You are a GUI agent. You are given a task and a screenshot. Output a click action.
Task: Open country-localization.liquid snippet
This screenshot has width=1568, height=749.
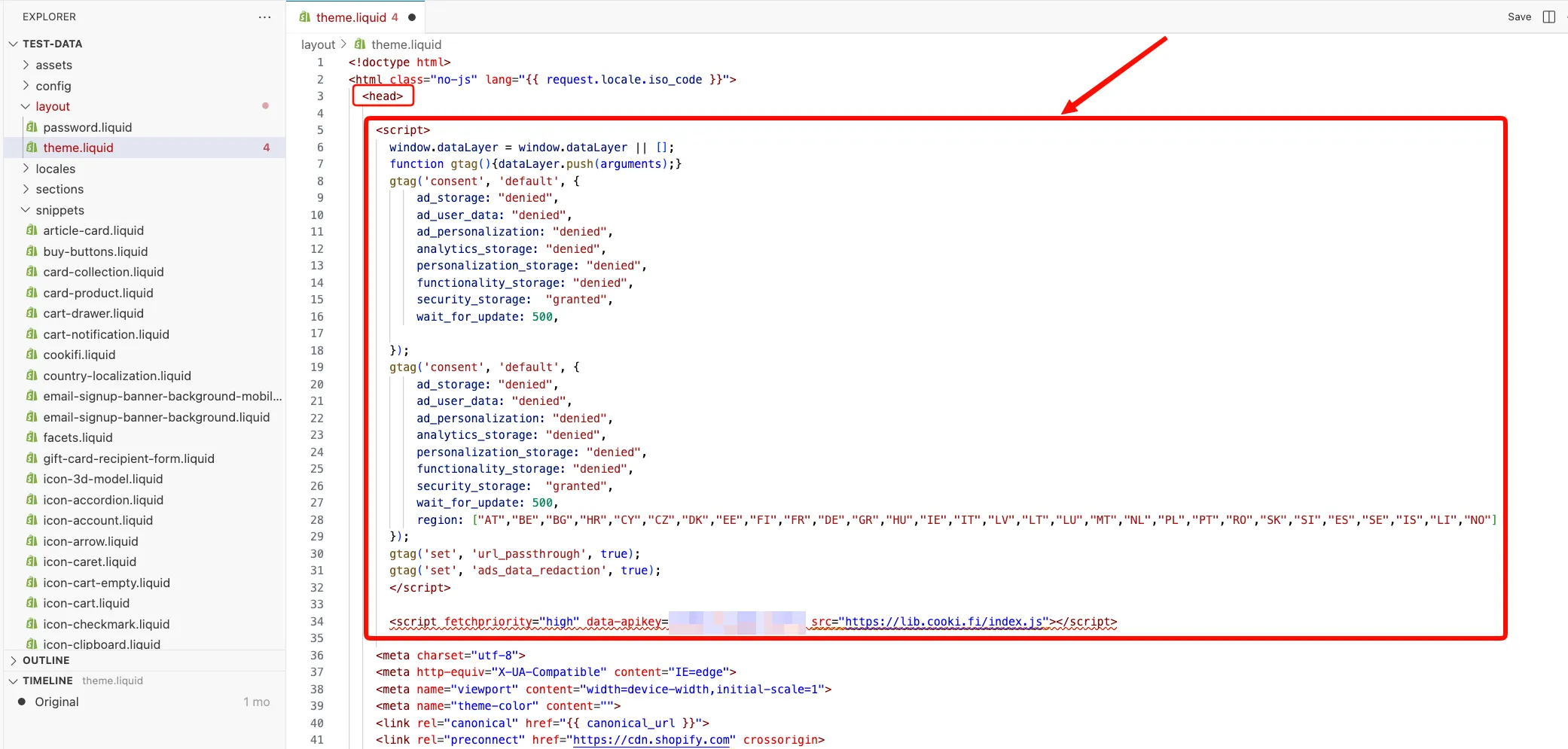(x=117, y=376)
